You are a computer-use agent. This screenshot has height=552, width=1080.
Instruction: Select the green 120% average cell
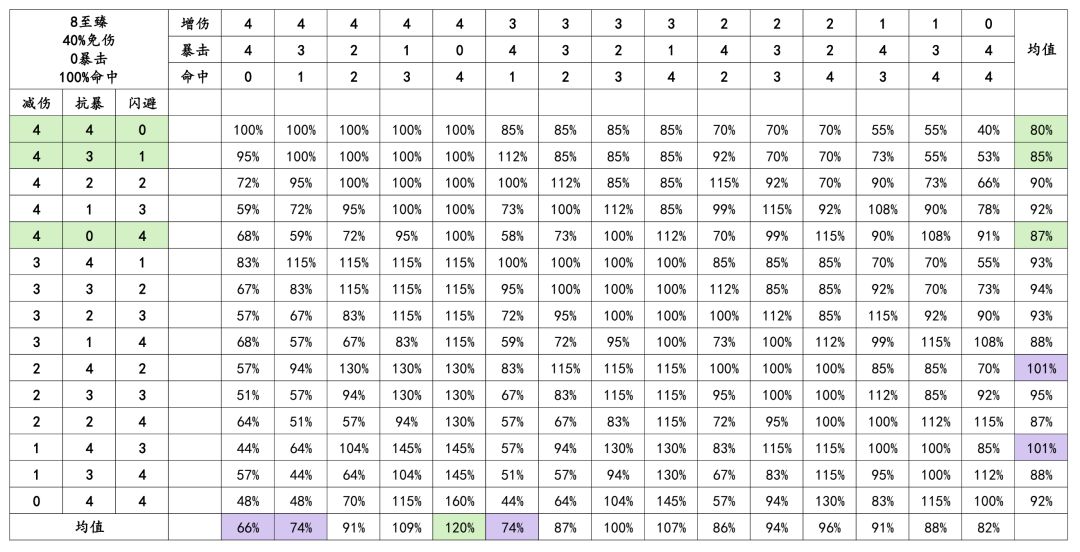[x=459, y=526]
